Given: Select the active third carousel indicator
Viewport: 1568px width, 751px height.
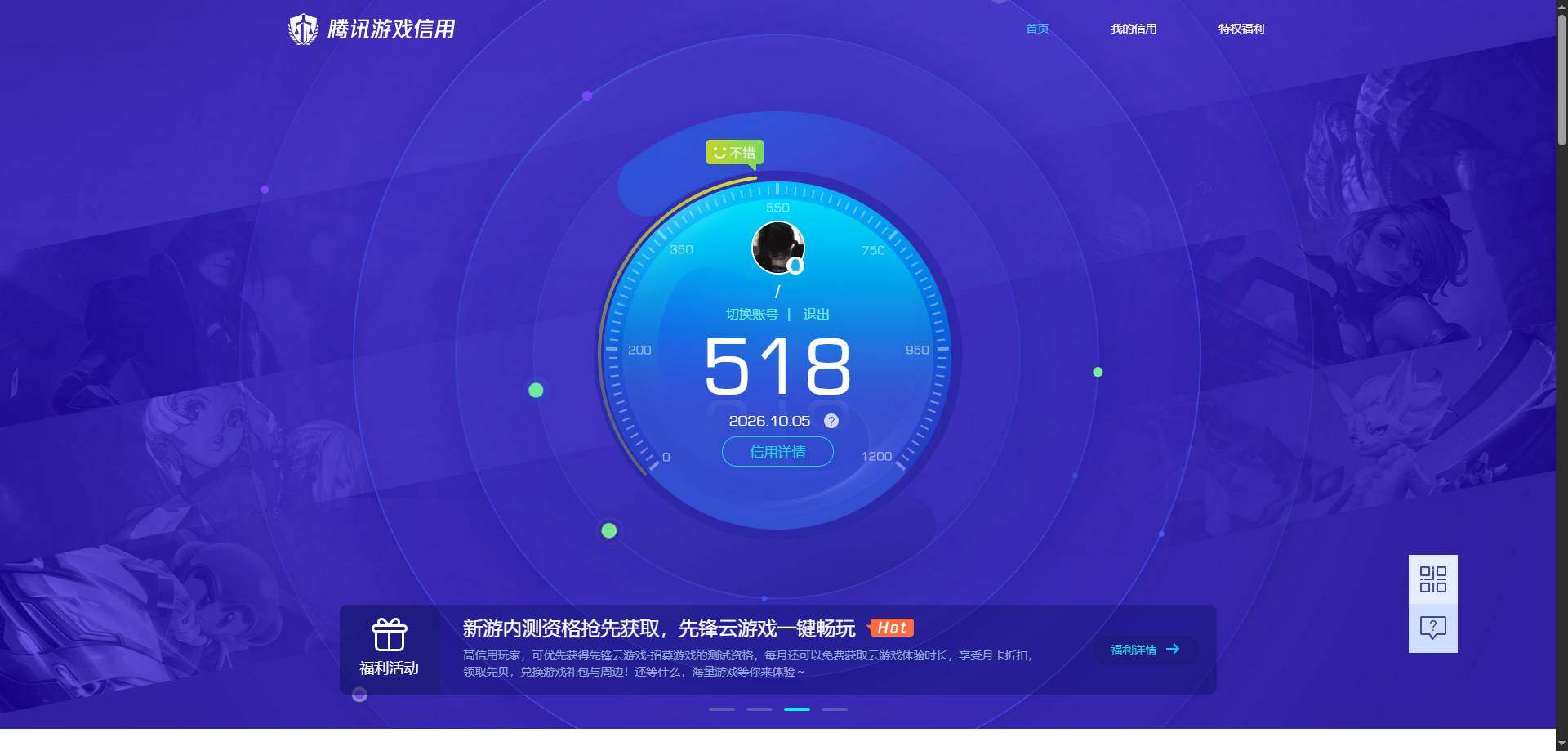Looking at the screenshot, I should 797,709.
